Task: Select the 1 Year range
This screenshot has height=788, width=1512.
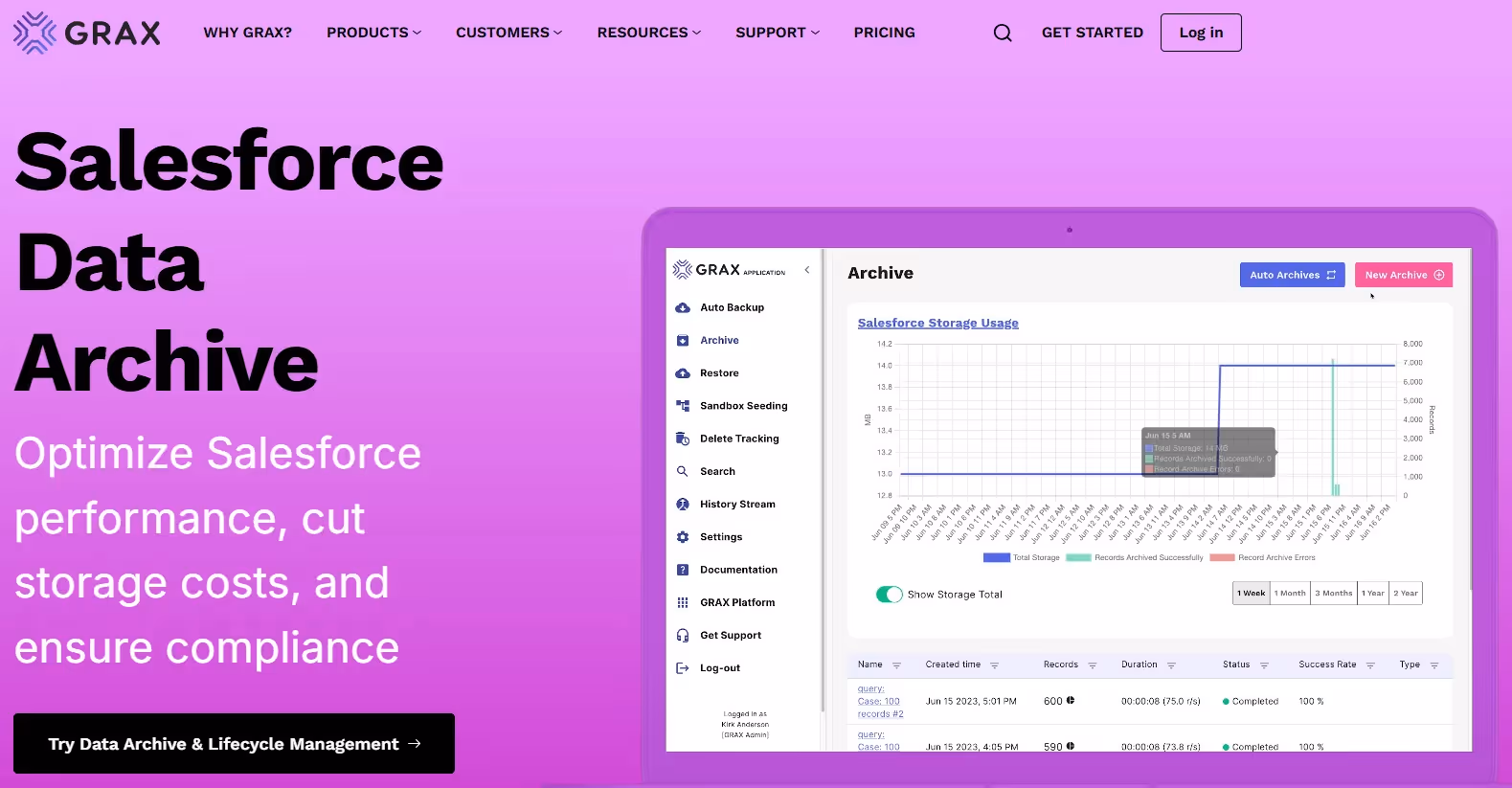Action: click(x=1373, y=594)
